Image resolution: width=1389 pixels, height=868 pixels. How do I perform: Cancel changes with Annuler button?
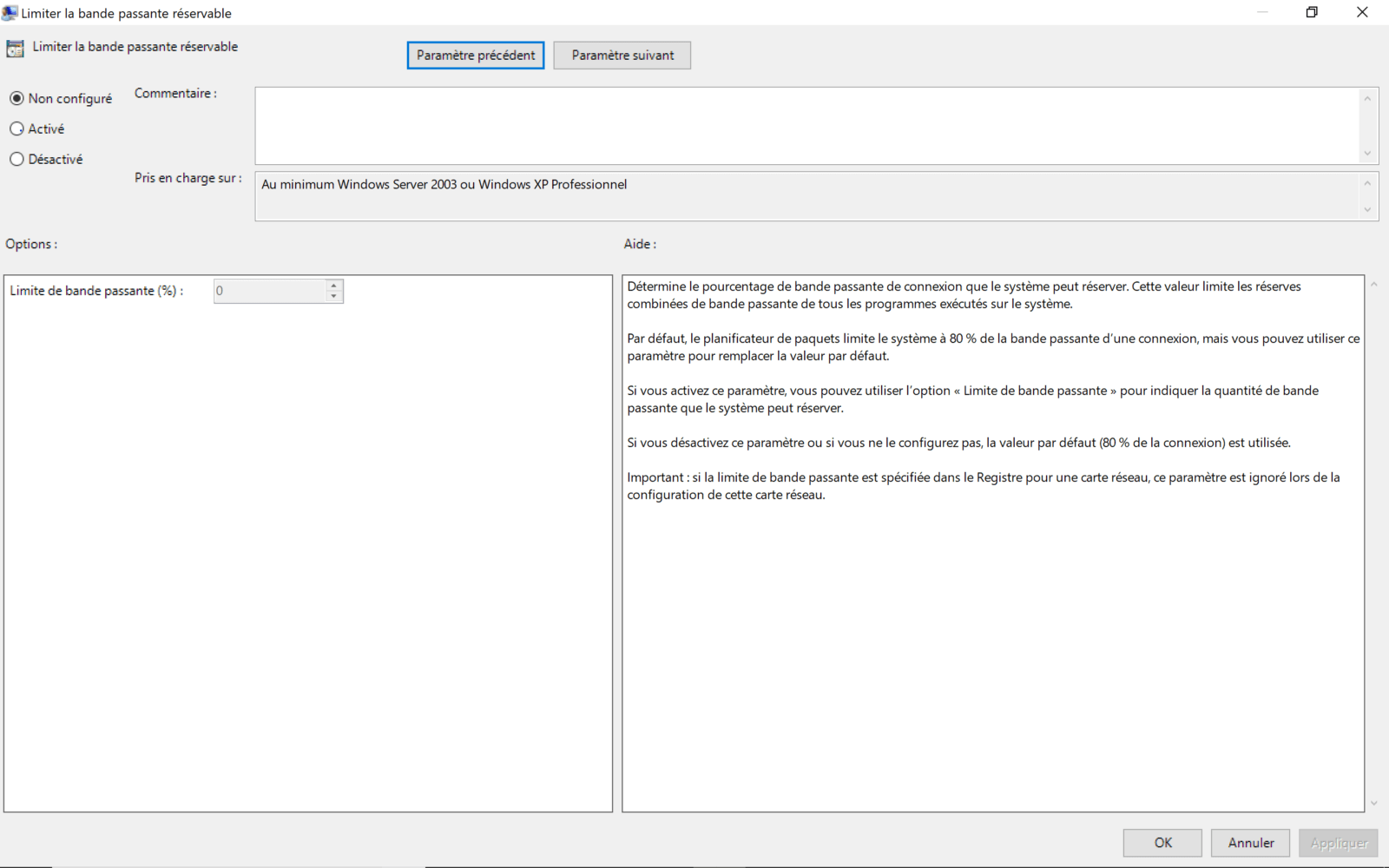(x=1250, y=843)
